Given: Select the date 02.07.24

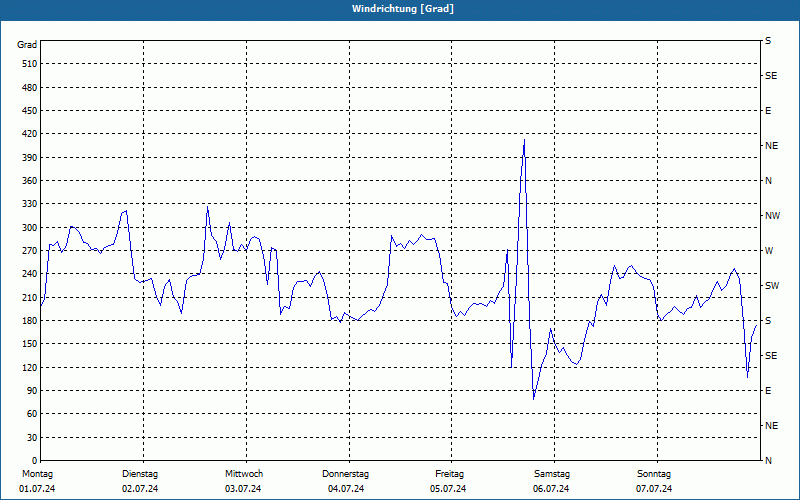Looking at the screenshot, I should 140,489.
